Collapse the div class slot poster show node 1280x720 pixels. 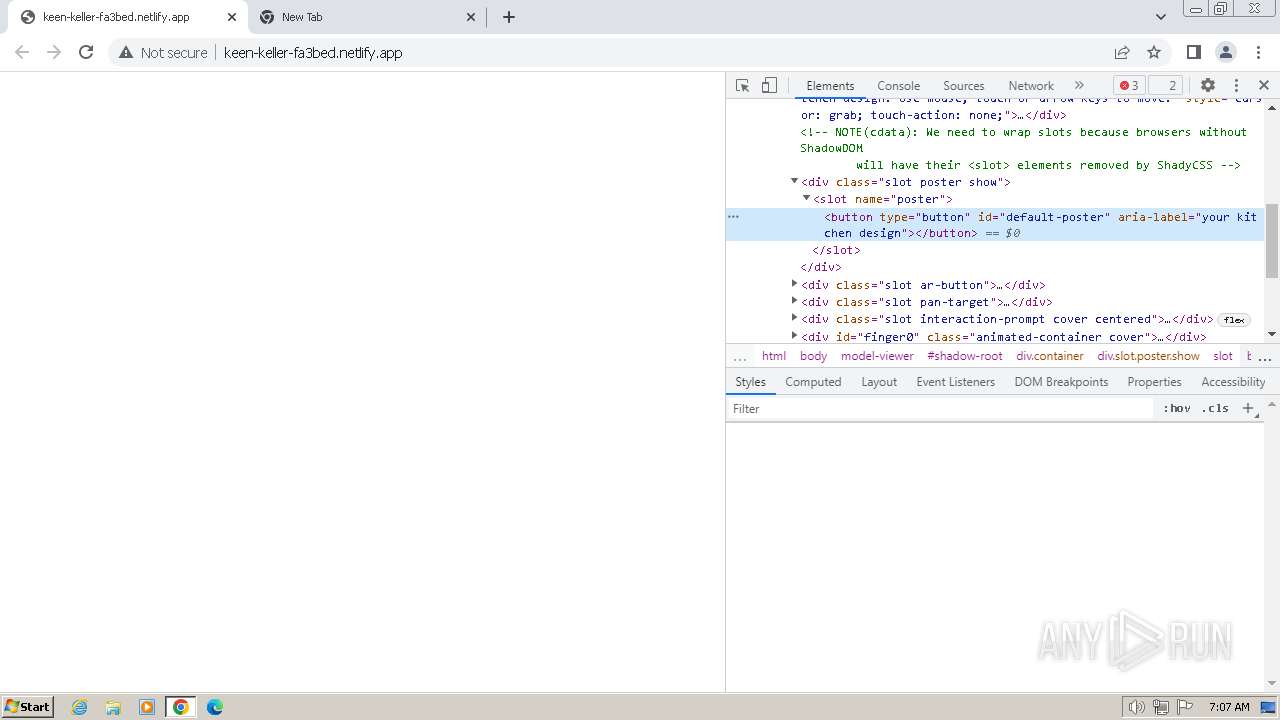[795, 181]
